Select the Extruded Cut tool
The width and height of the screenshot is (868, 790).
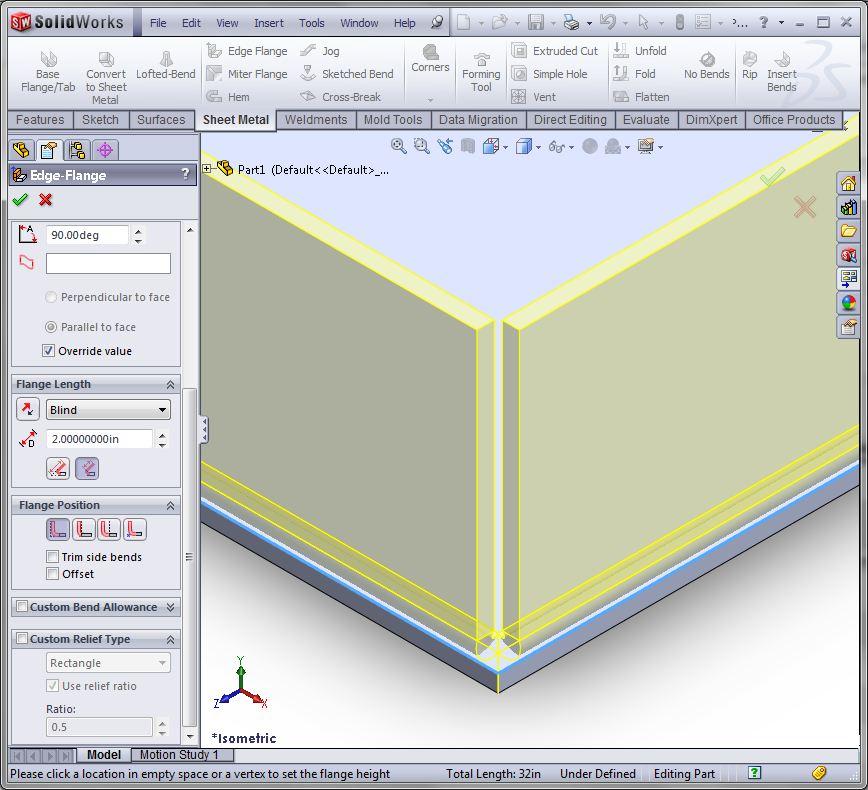click(555, 51)
